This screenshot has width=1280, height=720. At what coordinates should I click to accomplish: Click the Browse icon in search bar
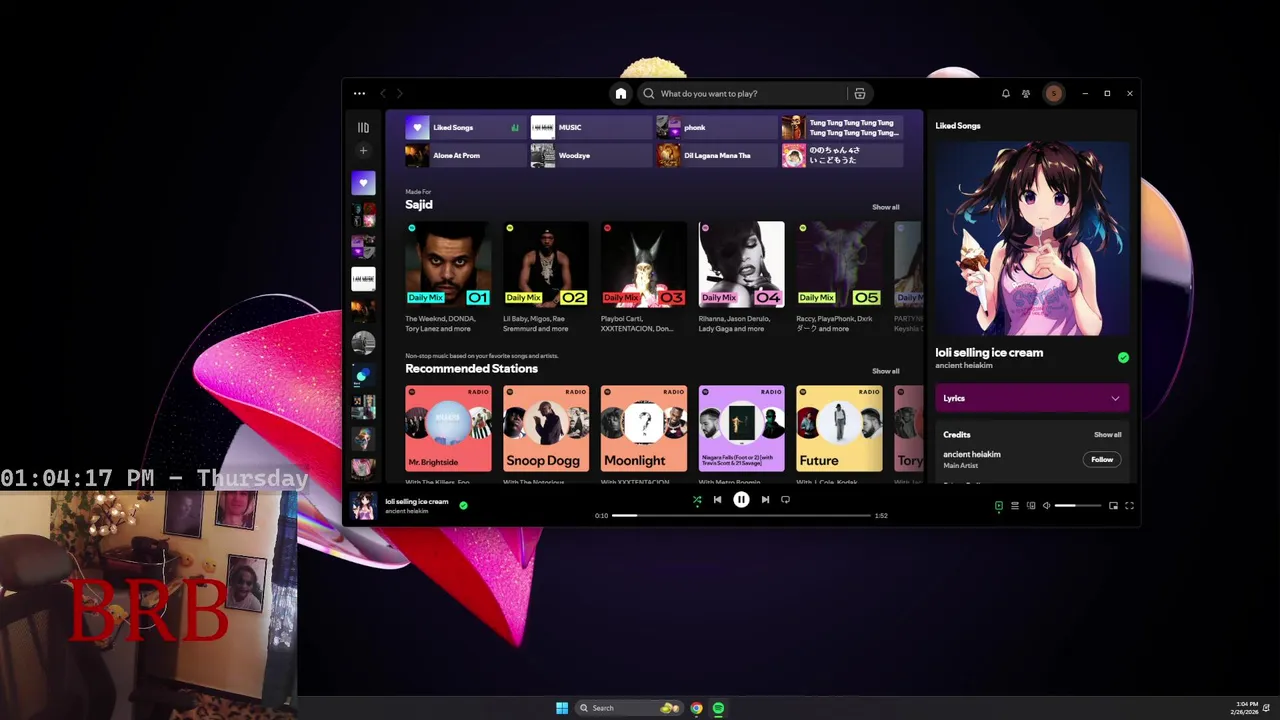pos(859,93)
